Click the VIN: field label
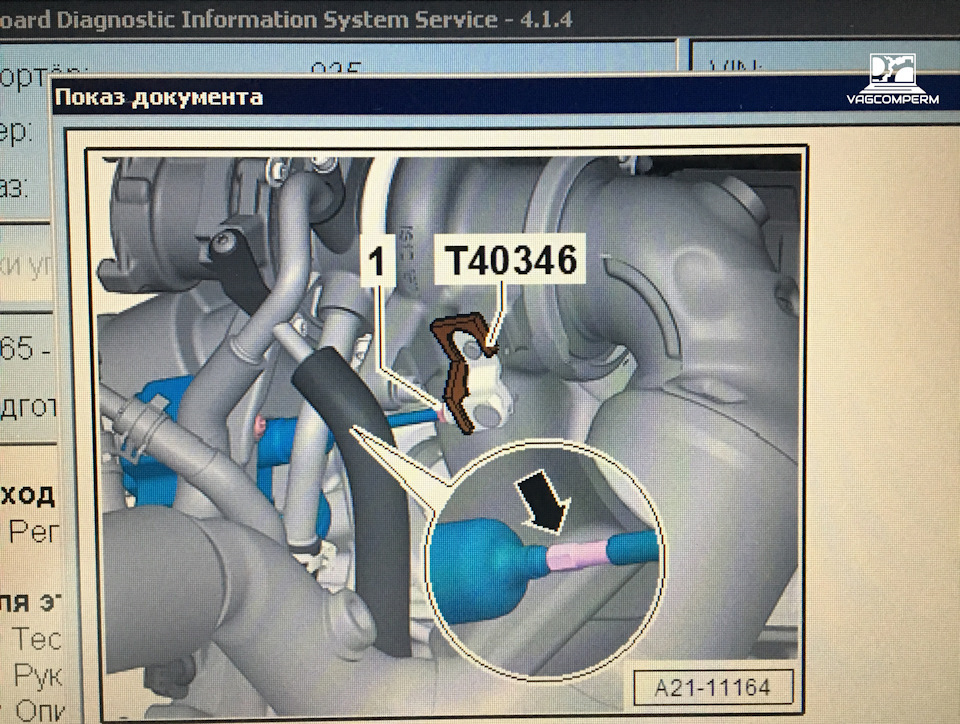This screenshot has height=724, width=960. pos(737,68)
